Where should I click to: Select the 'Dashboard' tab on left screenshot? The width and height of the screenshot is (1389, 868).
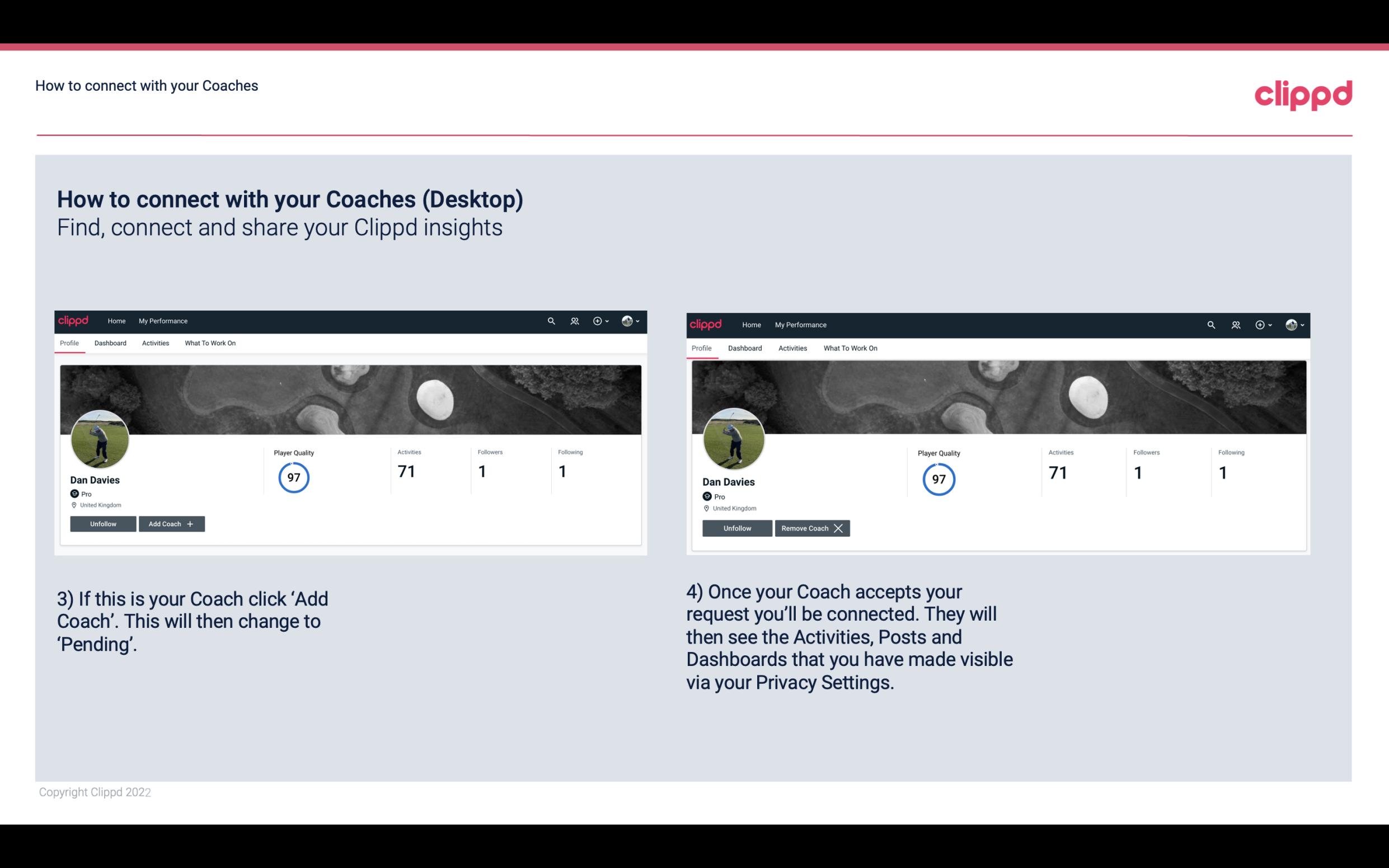(109, 343)
